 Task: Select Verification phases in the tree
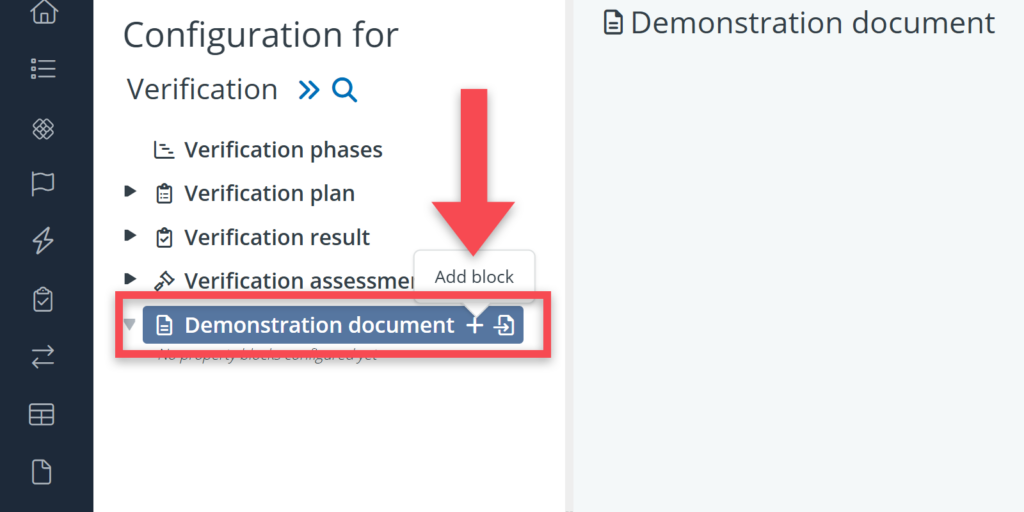pyautogui.click(x=282, y=150)
